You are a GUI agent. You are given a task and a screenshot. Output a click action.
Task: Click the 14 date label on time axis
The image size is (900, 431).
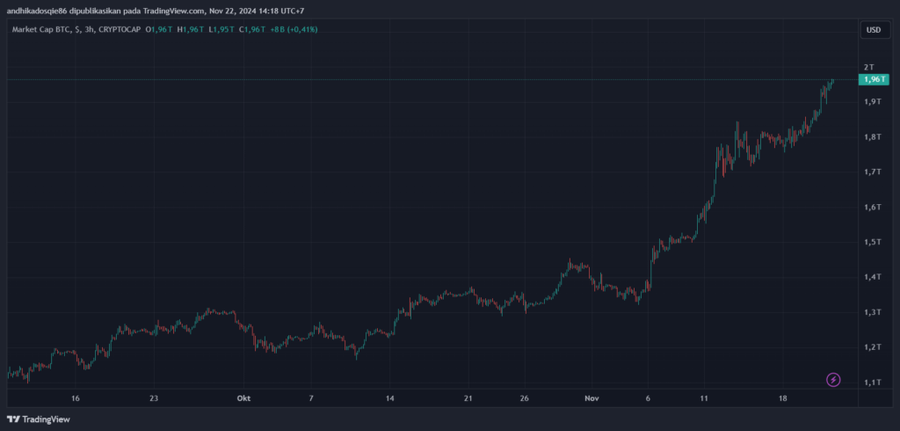[x=390, y=398]
